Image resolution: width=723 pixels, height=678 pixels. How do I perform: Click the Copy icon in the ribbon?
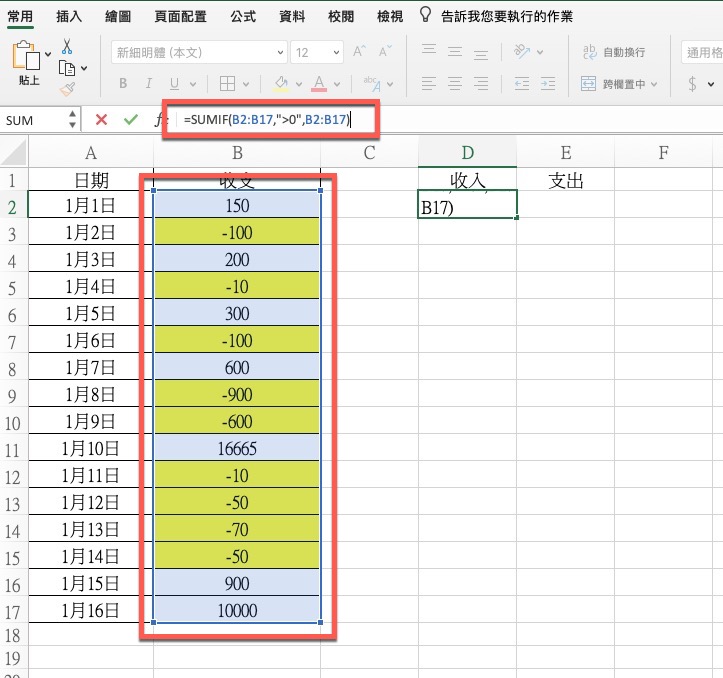[x=67, y=67]
